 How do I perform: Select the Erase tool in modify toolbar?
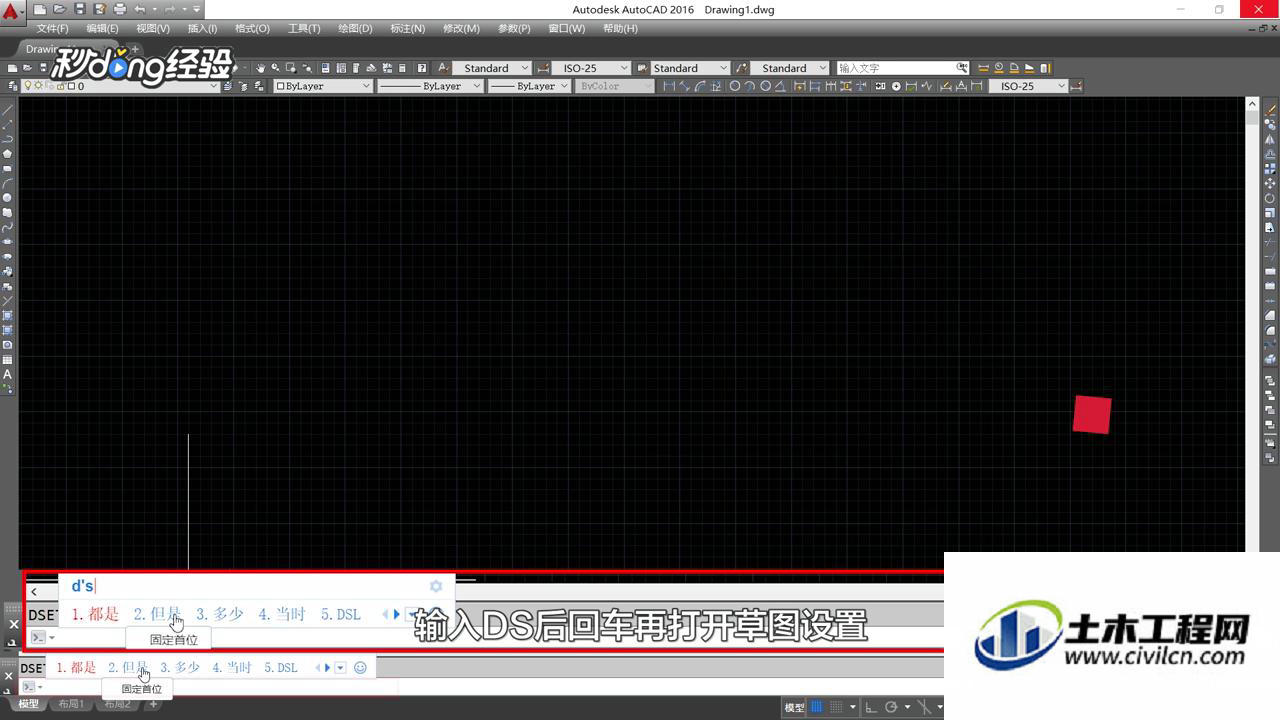[1271, 110]
